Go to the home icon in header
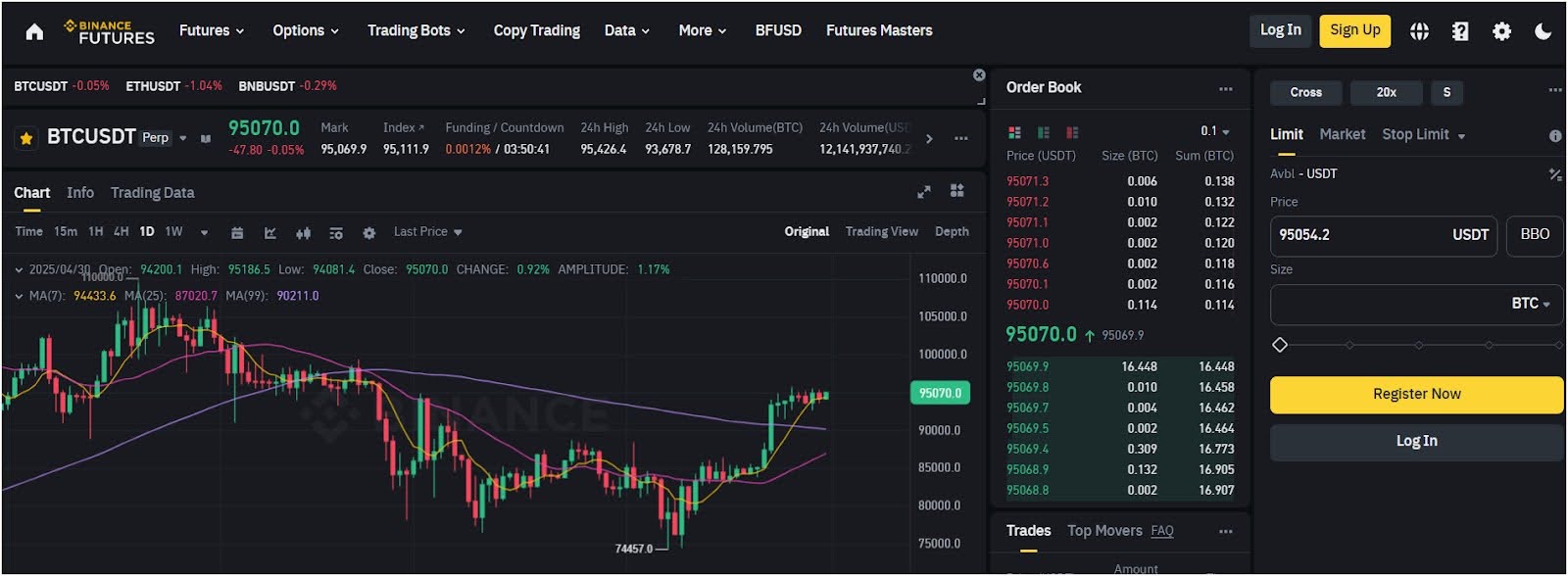 point(34,31)
